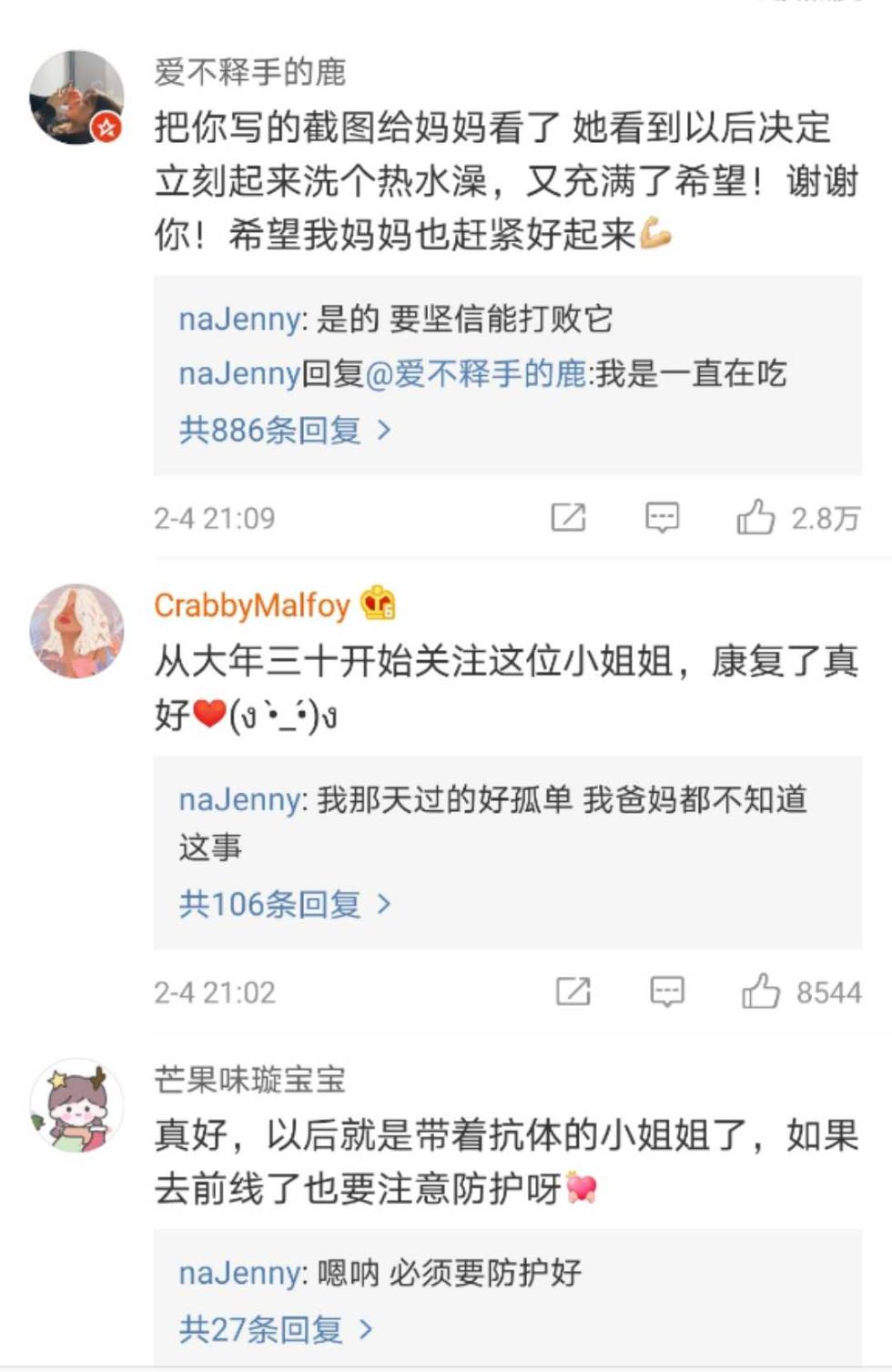Tap the crown badge beside CrabbyMalfoy
This screenshot has height=1372, width=892.
[378, 603]
